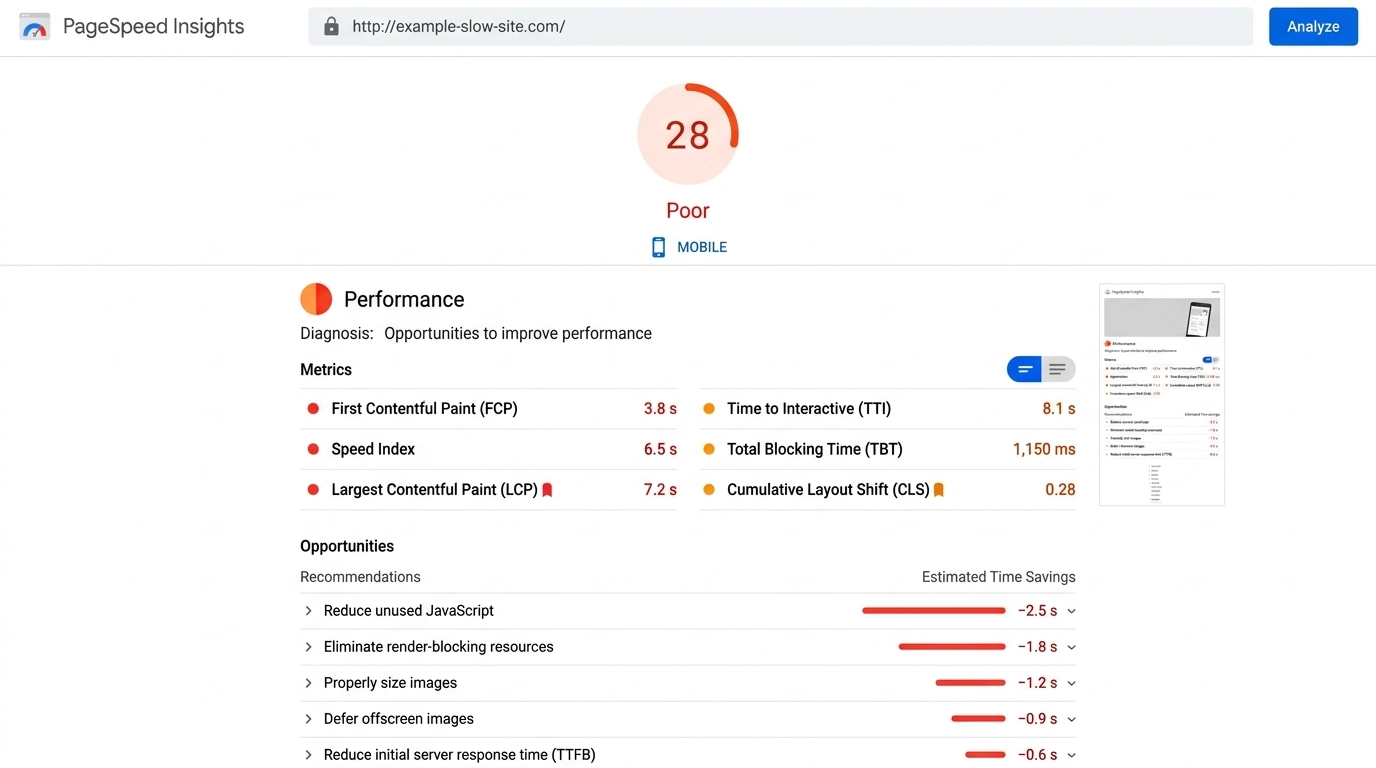This screenshot has height=768, width=1376.
Task: Click orange status dot for Time to Interactive
Action: (x=709, y=409)
